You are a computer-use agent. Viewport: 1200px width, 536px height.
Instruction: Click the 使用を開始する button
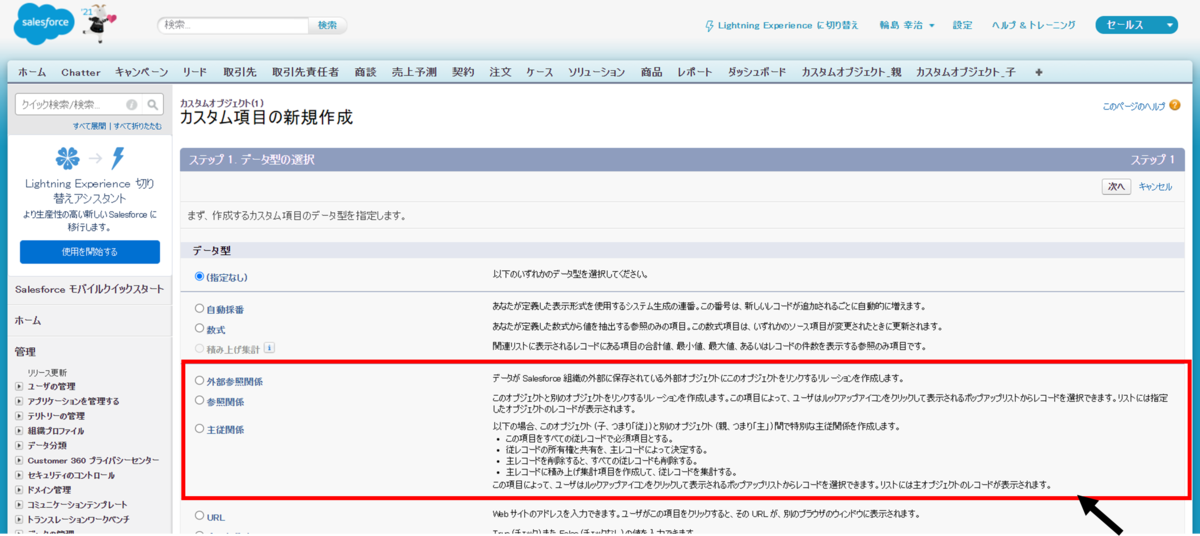89,251
